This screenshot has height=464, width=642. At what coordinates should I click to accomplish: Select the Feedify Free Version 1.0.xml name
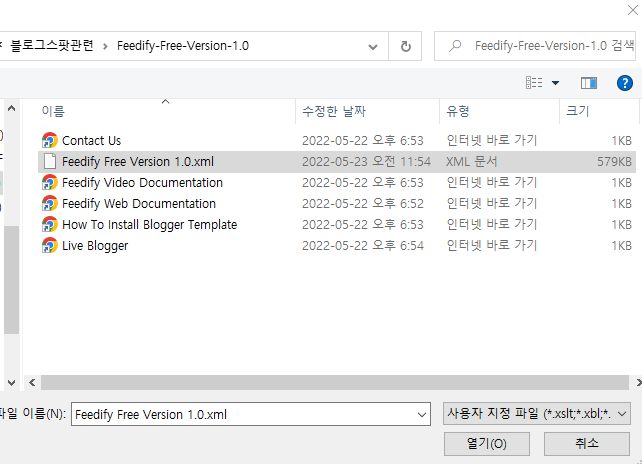pos(138,161)
